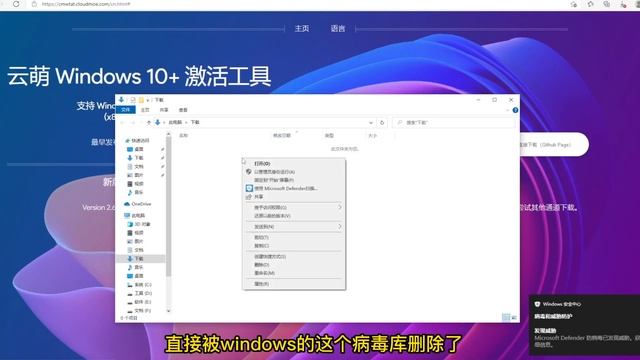Open the 文件 ribbon tab
This screenshot has height=360, width=640.
(126, 110)
